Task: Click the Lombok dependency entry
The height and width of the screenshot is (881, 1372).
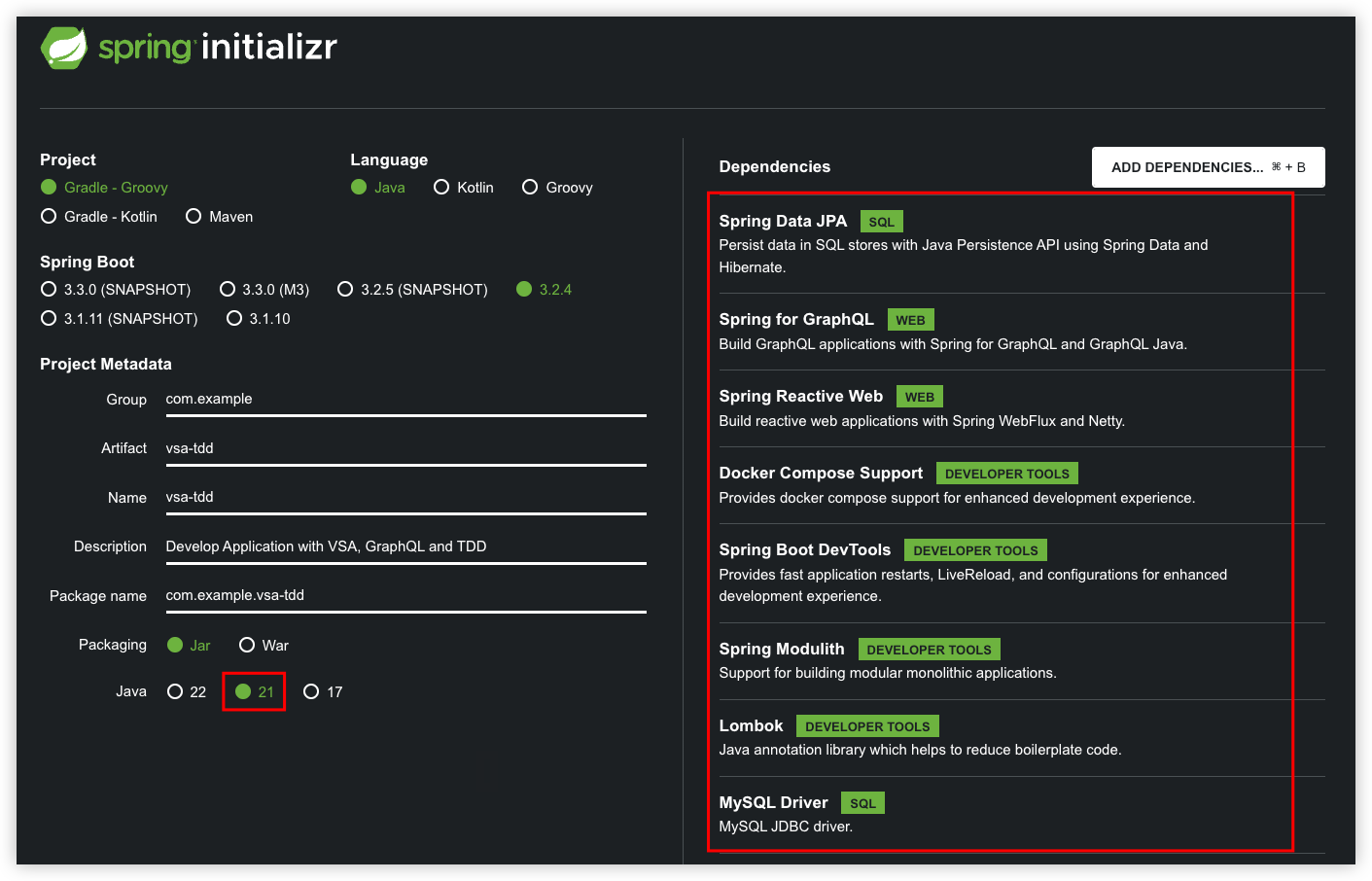Action: 1021,738
